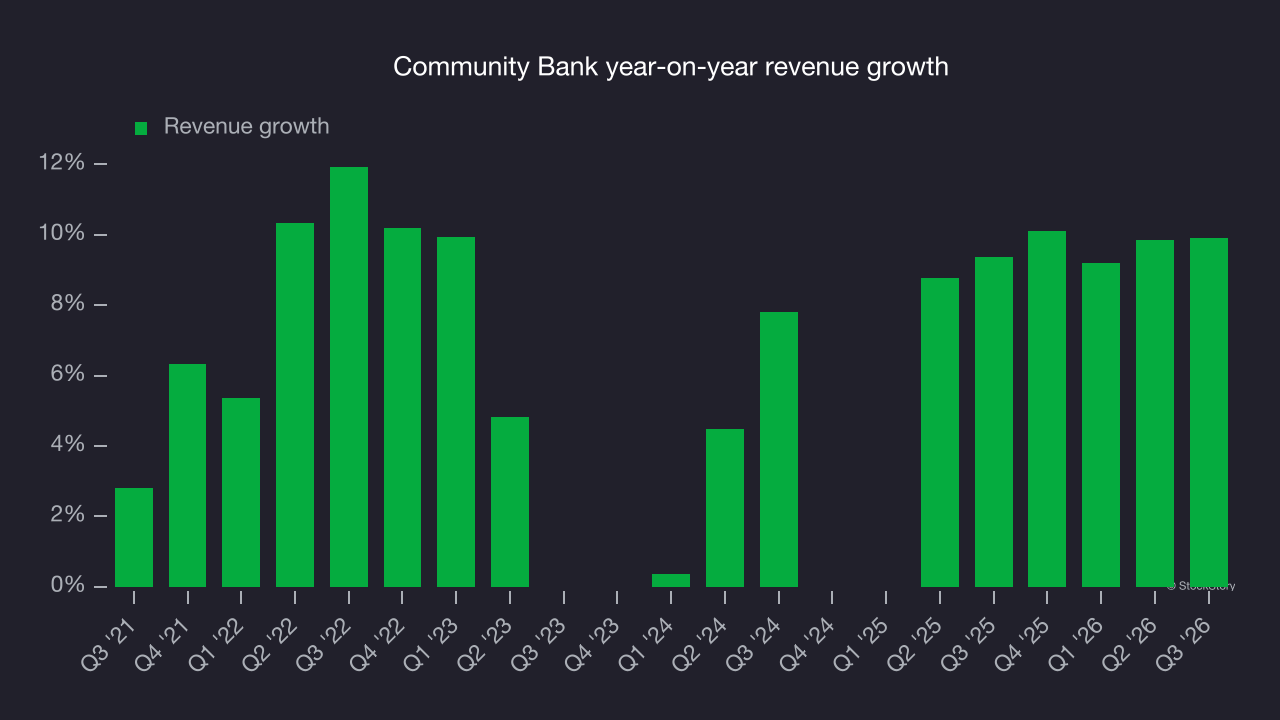The image size is (1280, 720).
Task: Click the Revenue growth legend label
Action: (x=246, y=127)
